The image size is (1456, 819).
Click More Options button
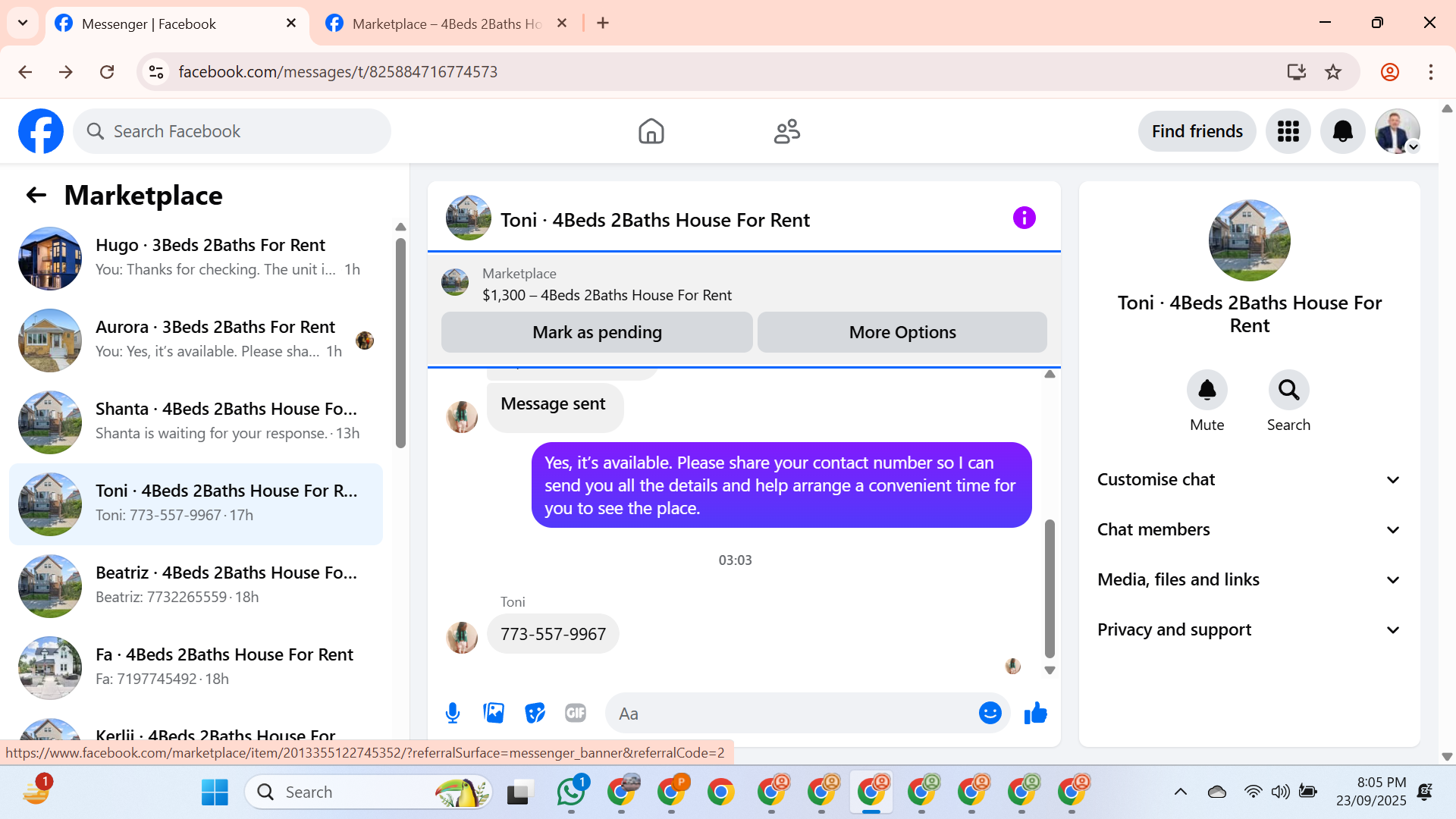902,332
